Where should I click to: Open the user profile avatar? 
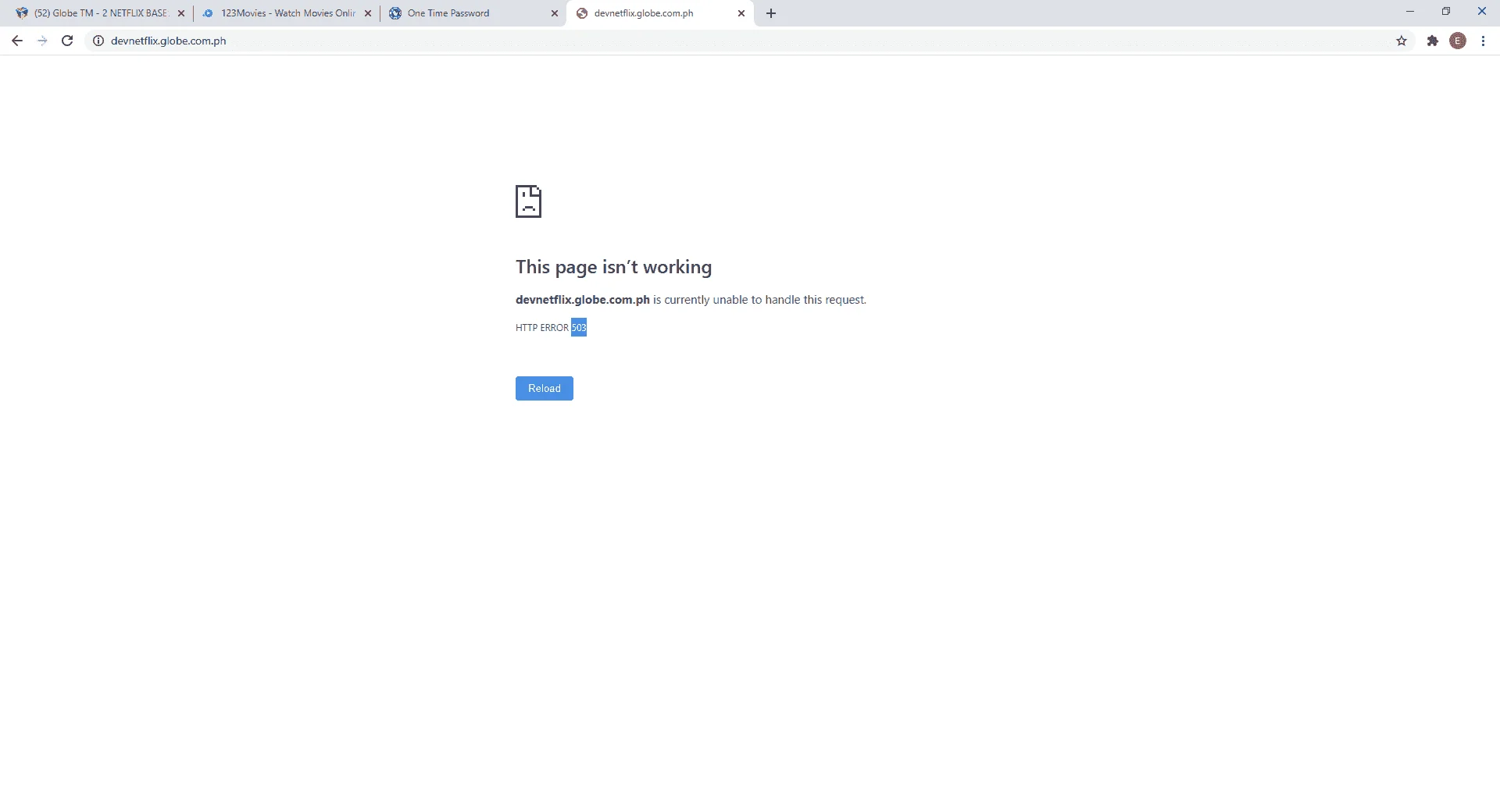(1458, 41)
